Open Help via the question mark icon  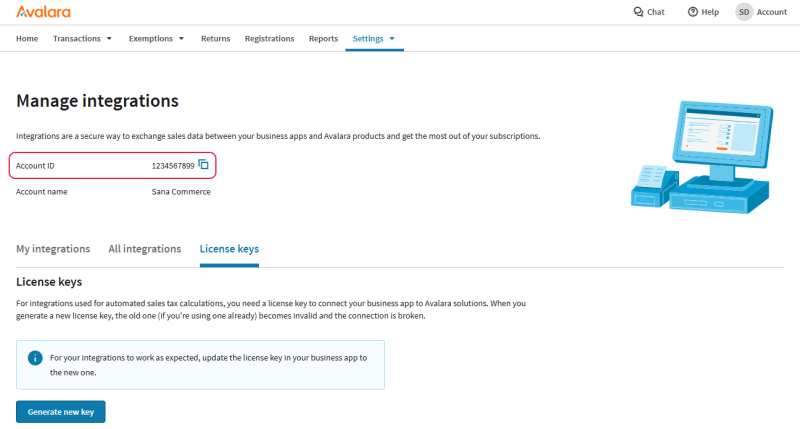pos(692,12)
